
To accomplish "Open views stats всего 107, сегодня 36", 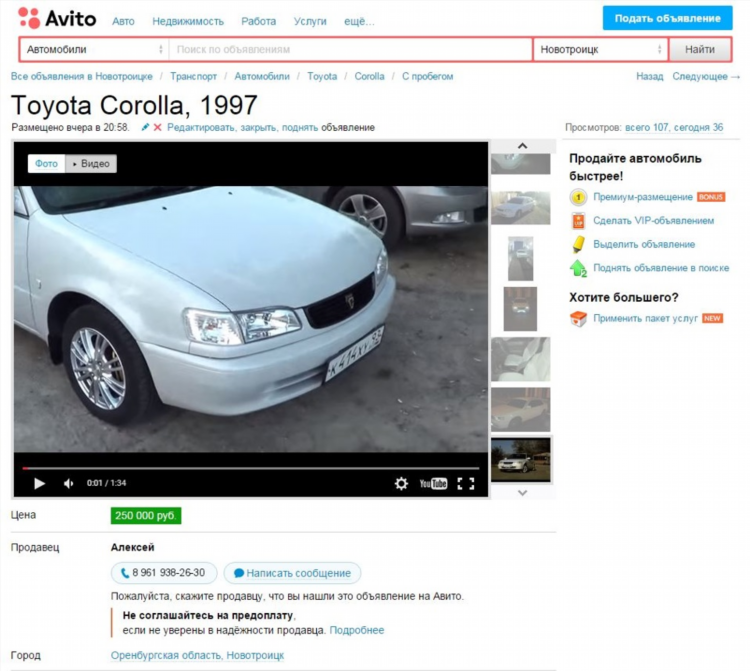I will [x=674, y=128].
